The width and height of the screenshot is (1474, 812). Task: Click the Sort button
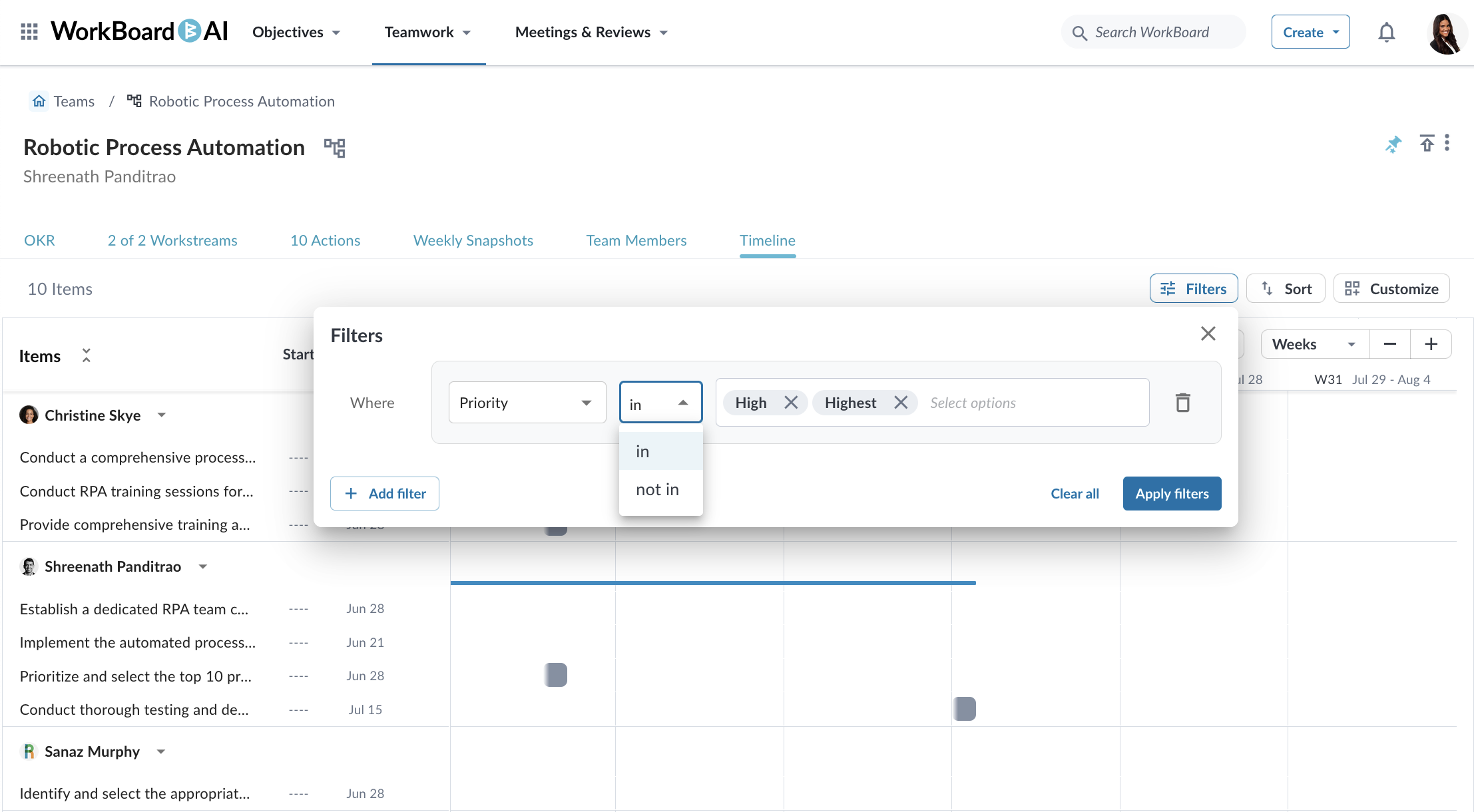pyautogui.click(x=1286, y=288)
